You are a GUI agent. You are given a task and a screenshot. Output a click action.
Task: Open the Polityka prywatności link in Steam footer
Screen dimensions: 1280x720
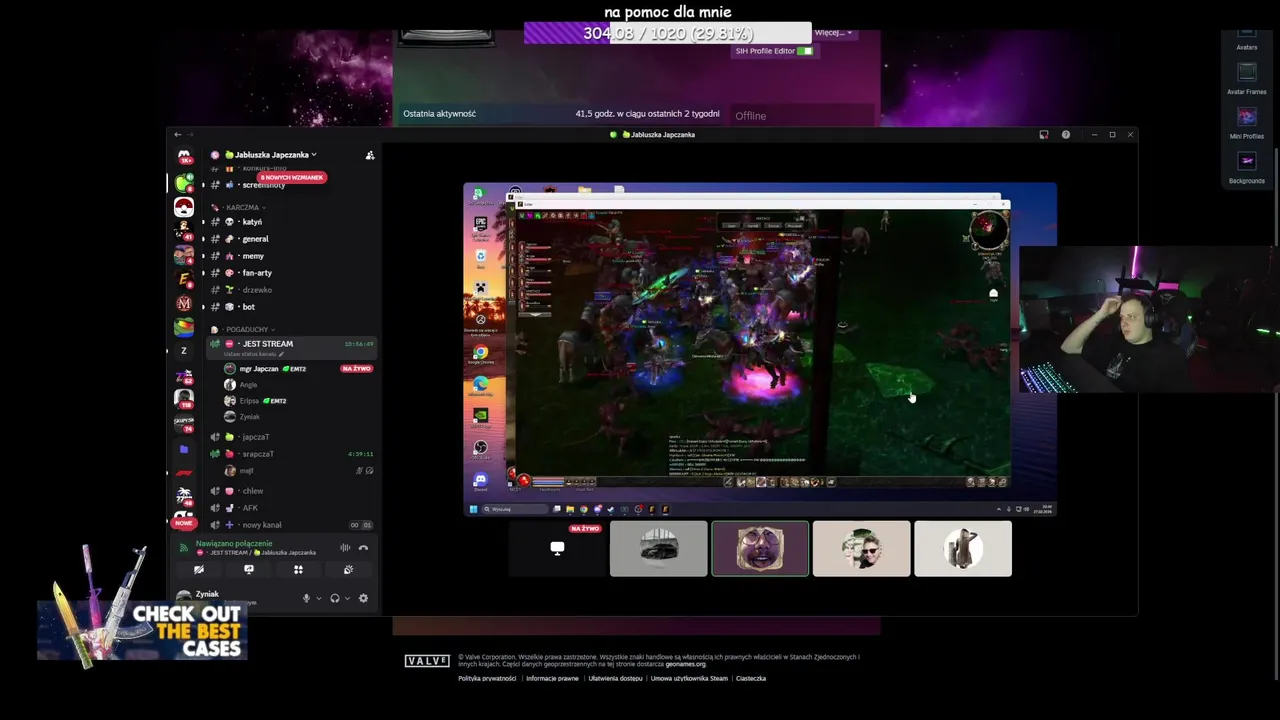coord(487,678)
